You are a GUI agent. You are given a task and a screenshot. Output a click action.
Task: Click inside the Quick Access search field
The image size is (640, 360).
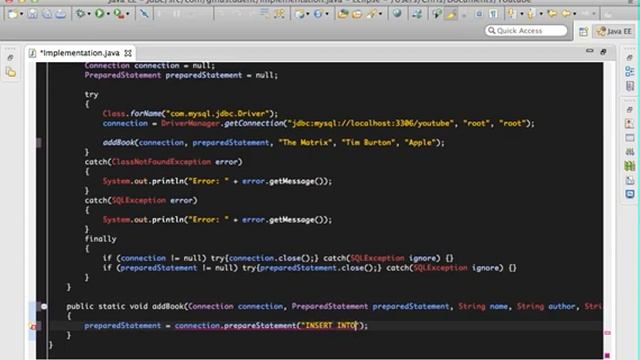[x=526, y=31]
